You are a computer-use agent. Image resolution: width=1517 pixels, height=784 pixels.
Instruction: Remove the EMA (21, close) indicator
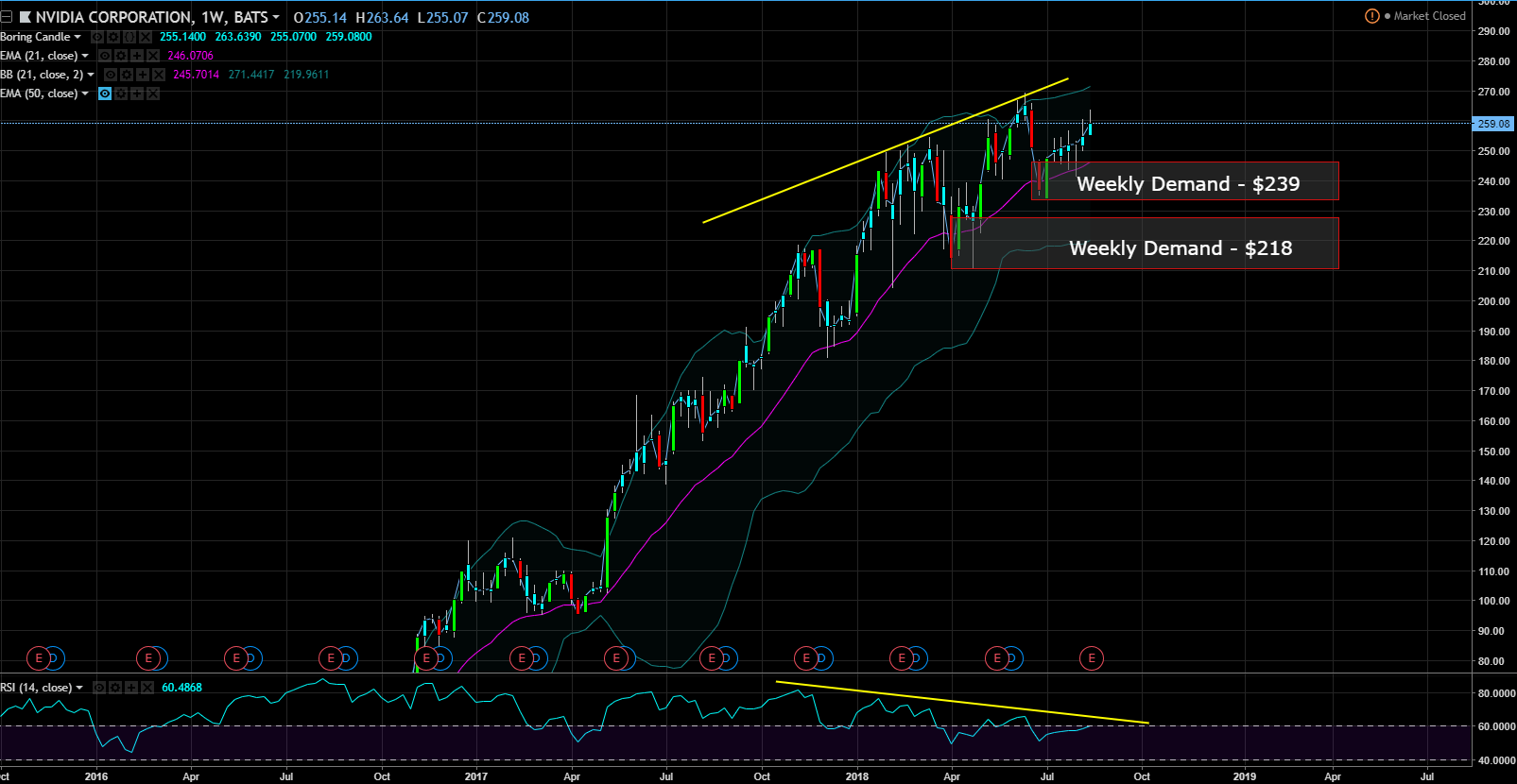(153, 56)
